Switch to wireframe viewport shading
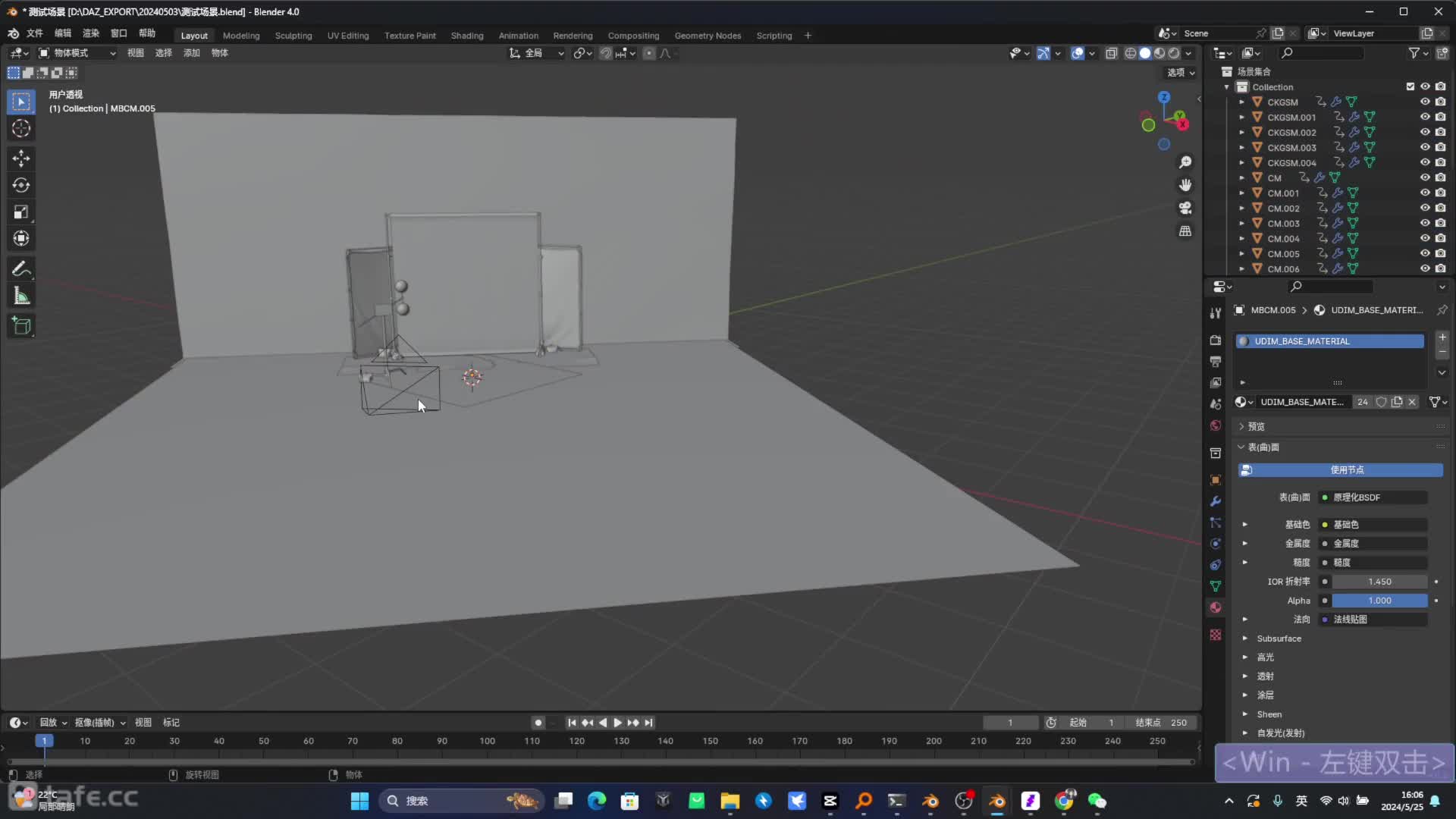Screen dimensions: 1456x819 point(1131,53)
